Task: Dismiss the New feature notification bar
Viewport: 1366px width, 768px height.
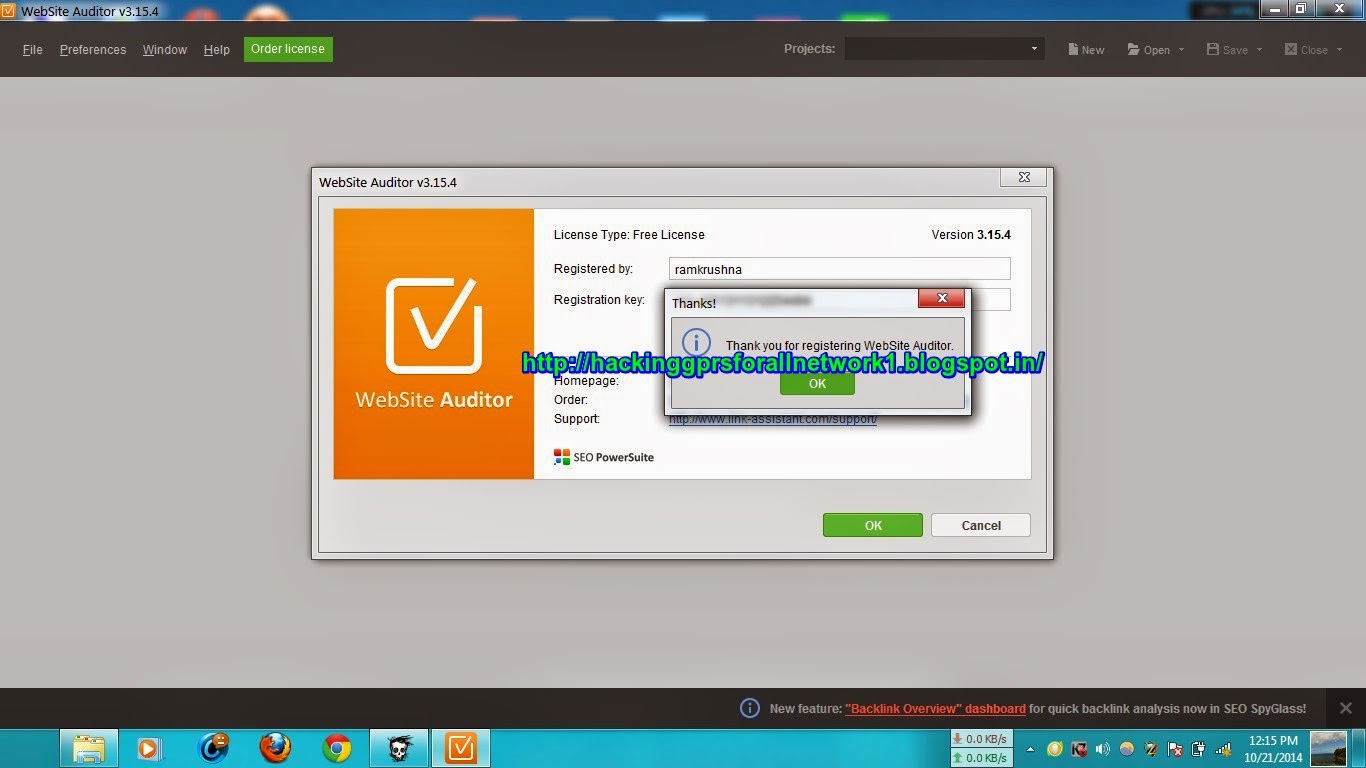Action: click(x=1346, y=708)
